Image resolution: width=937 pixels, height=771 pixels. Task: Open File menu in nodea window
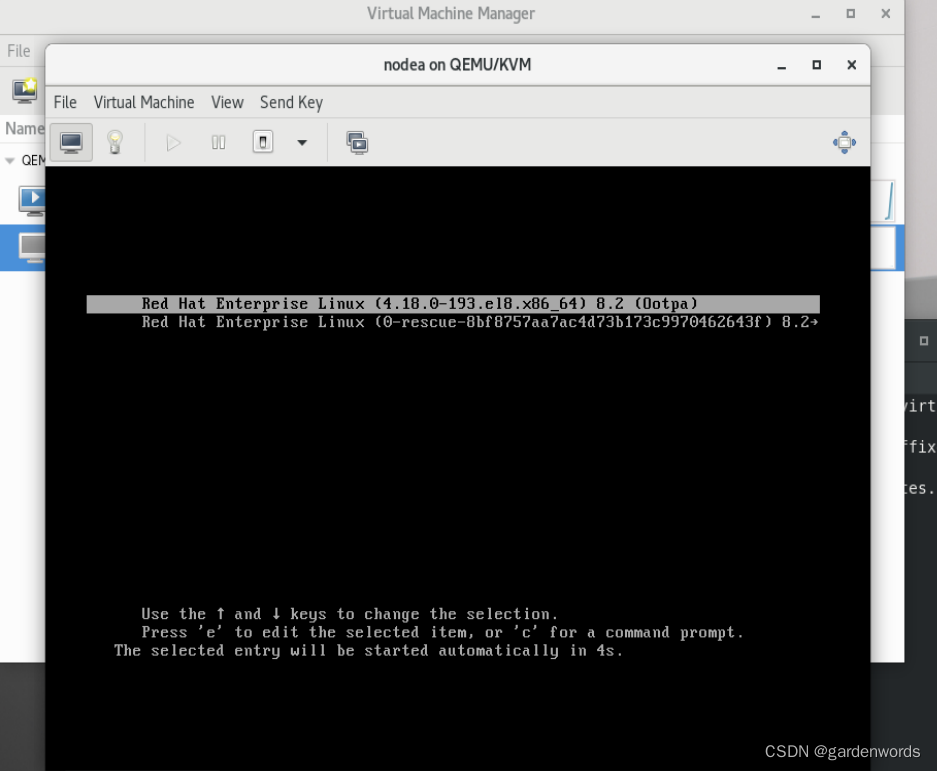[x=65, y=102]
